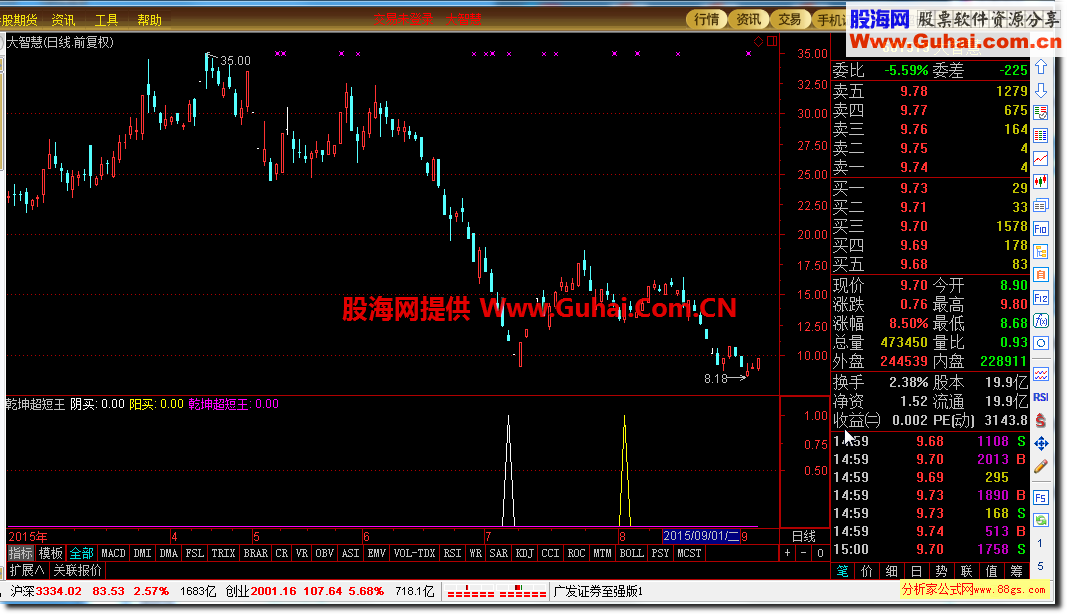
Task: Click the RSI indicator sidebar icon
Action: [1041, 397]
